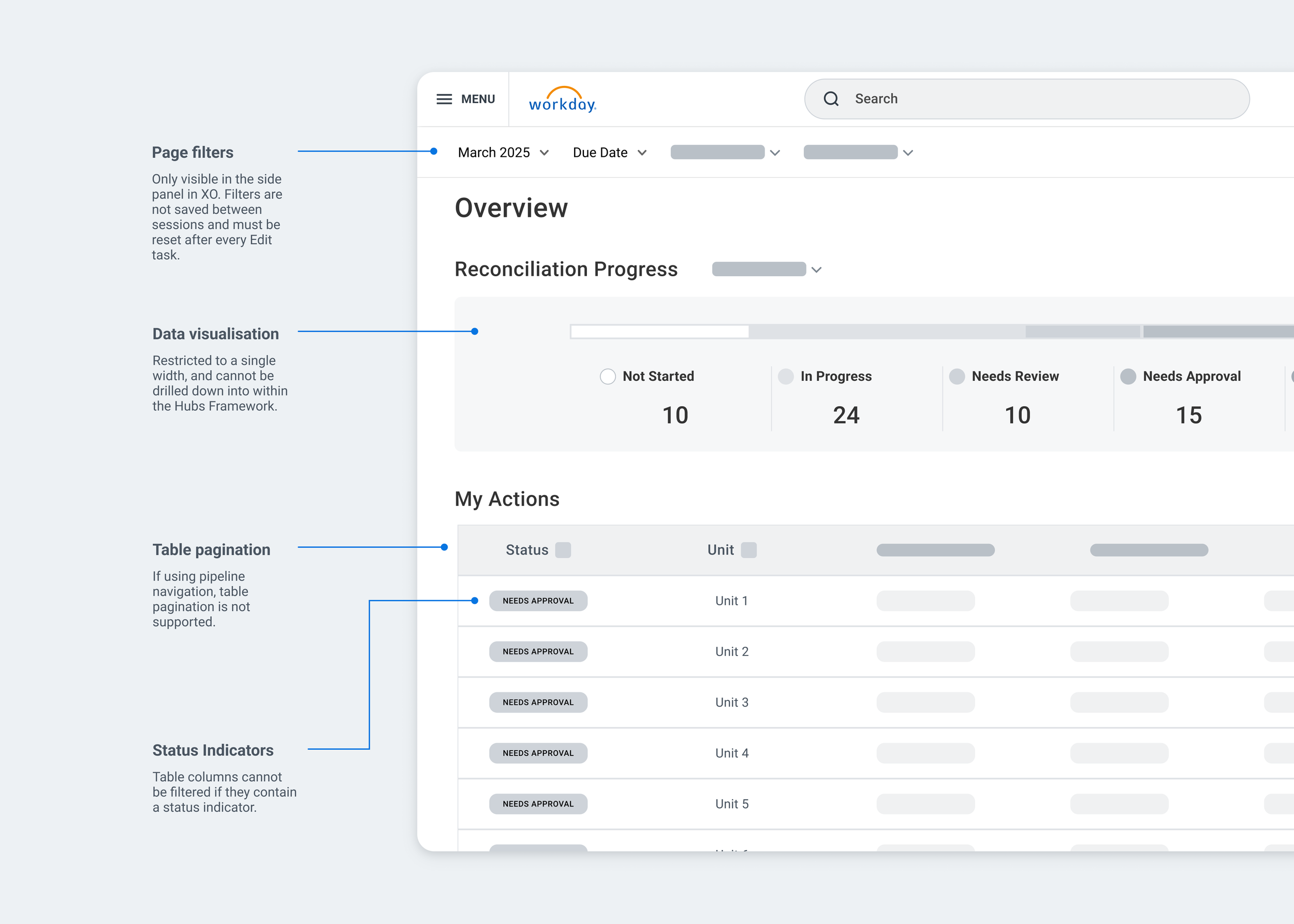Screen dimensions: 1294x924
Task: Click the hamburger MENU icon
Action: (444, 99)
